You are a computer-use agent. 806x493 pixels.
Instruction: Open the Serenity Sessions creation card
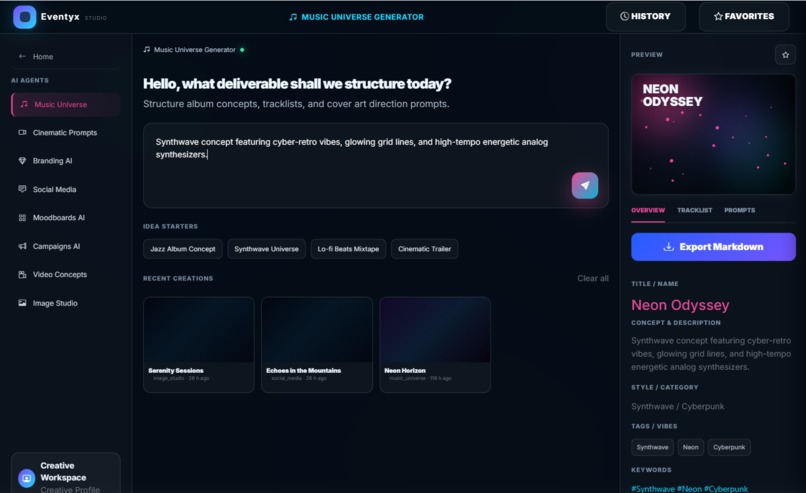coord(199,344)
